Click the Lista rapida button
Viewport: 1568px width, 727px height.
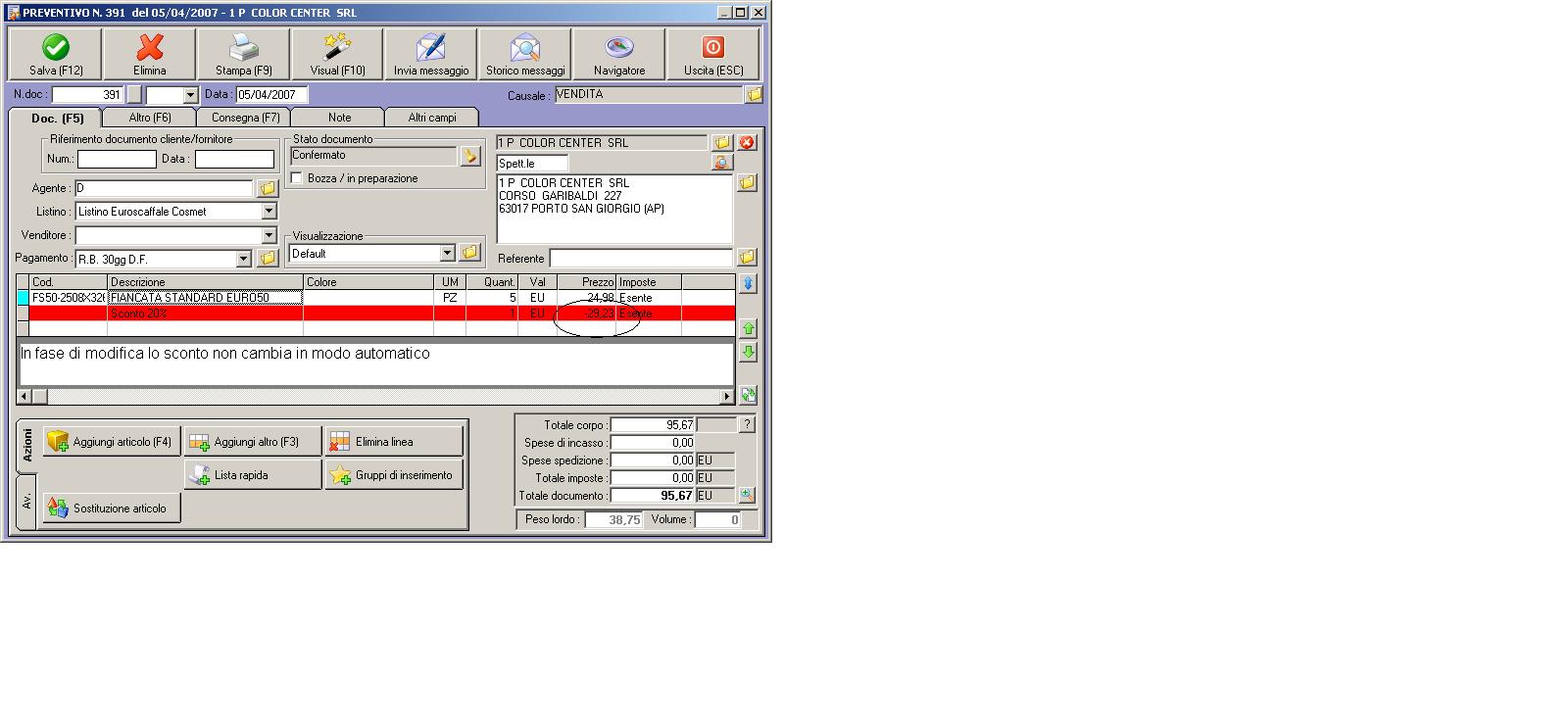(x=253, y=475)
